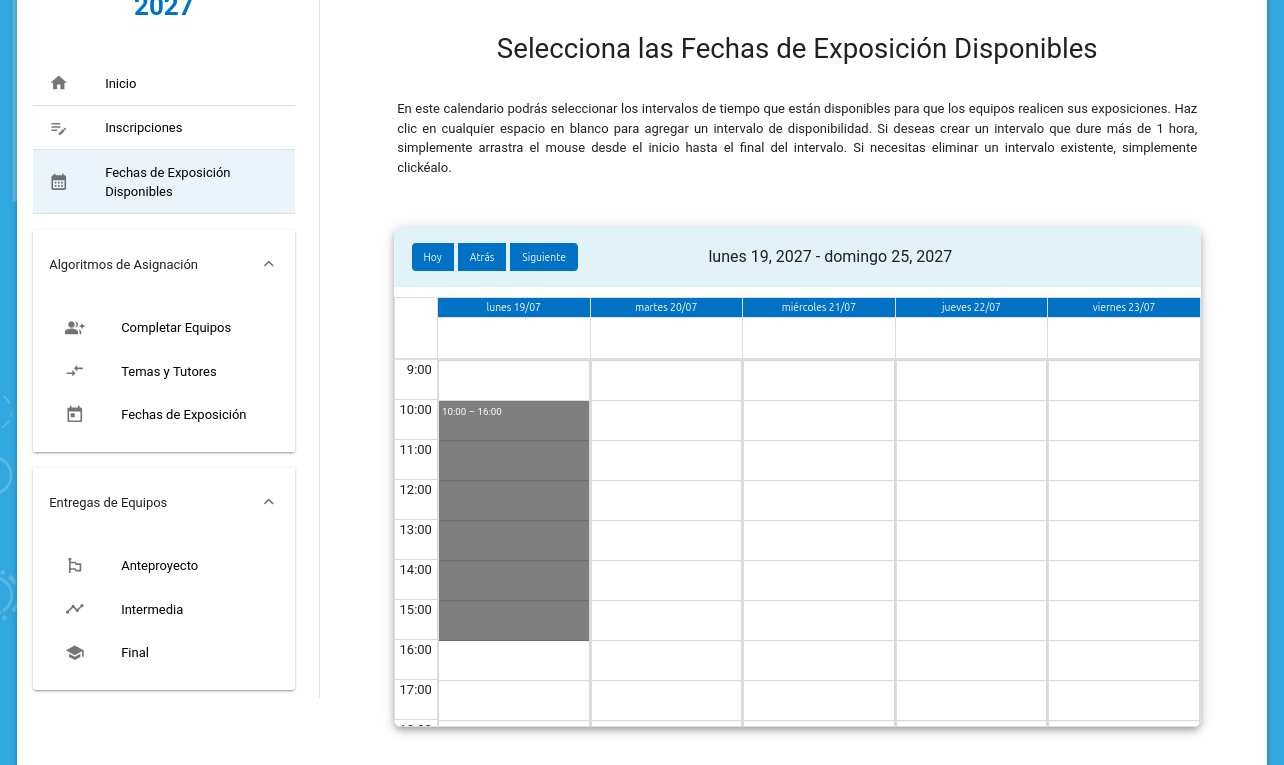Click the flag icon for Anteproyecto
This screenshot has width=1284, height=765.
tap(75, 566)
